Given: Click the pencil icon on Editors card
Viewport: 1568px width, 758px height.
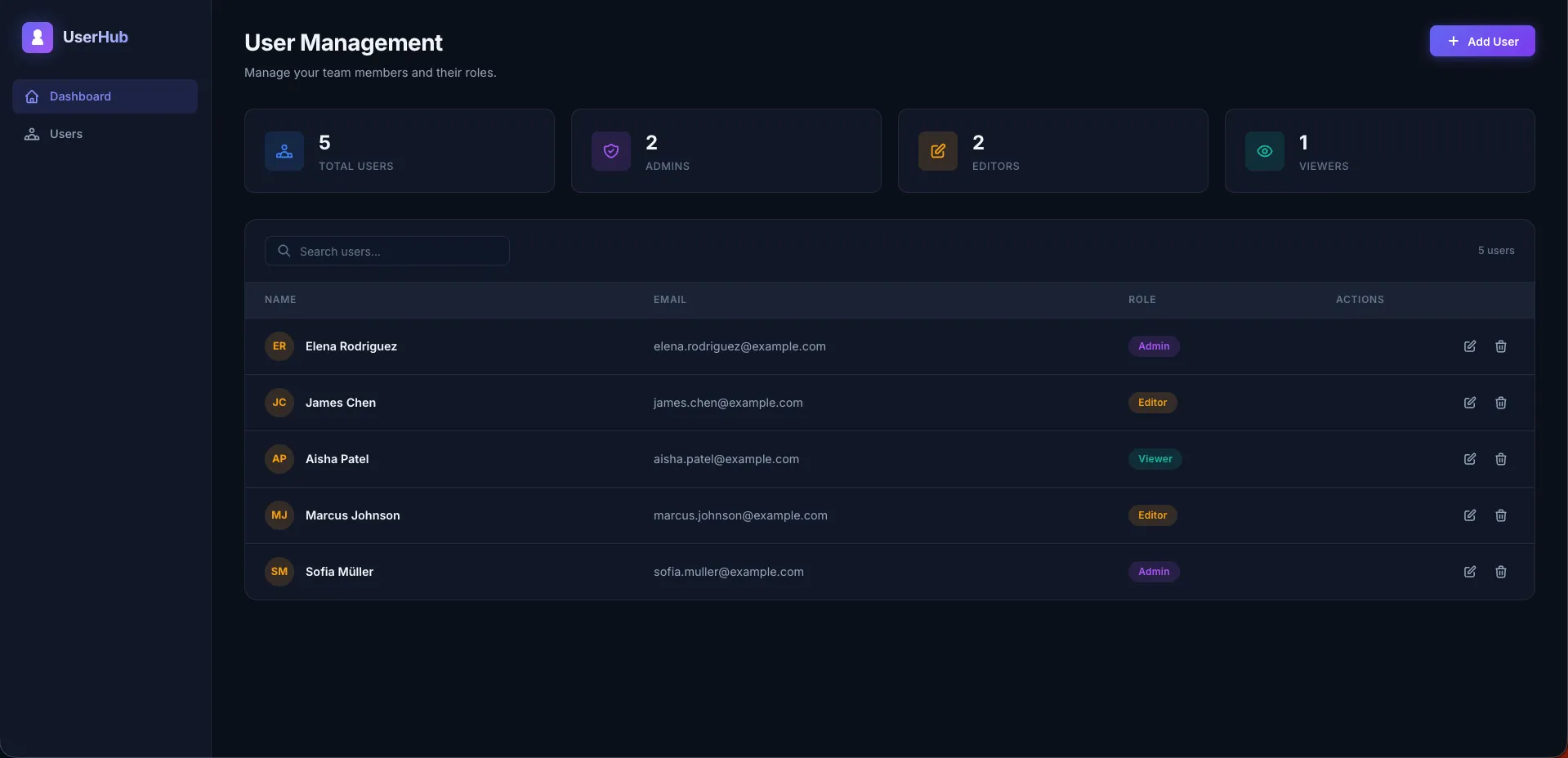Looking at the screenshot, I should pos(937,151).
